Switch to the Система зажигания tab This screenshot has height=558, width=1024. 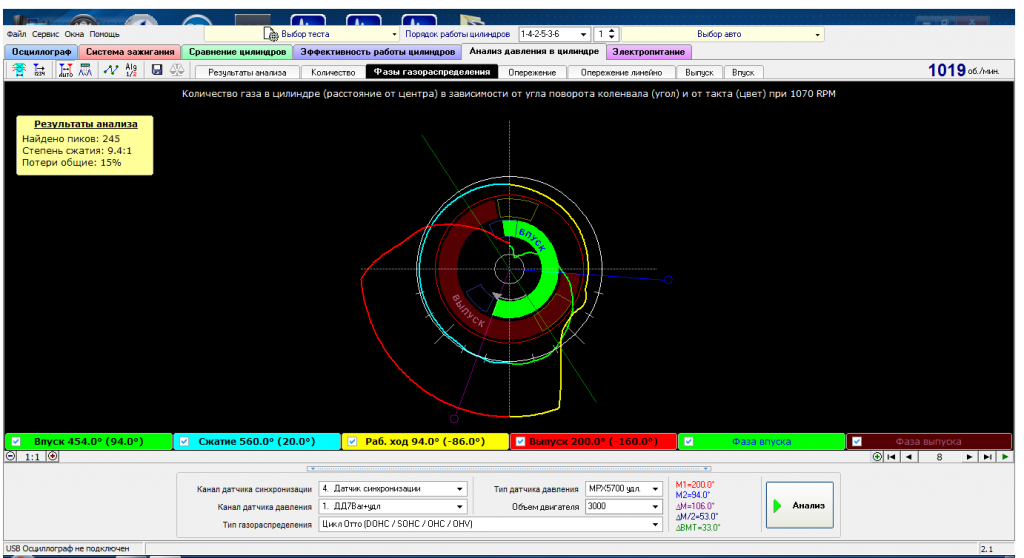point(130,52)
